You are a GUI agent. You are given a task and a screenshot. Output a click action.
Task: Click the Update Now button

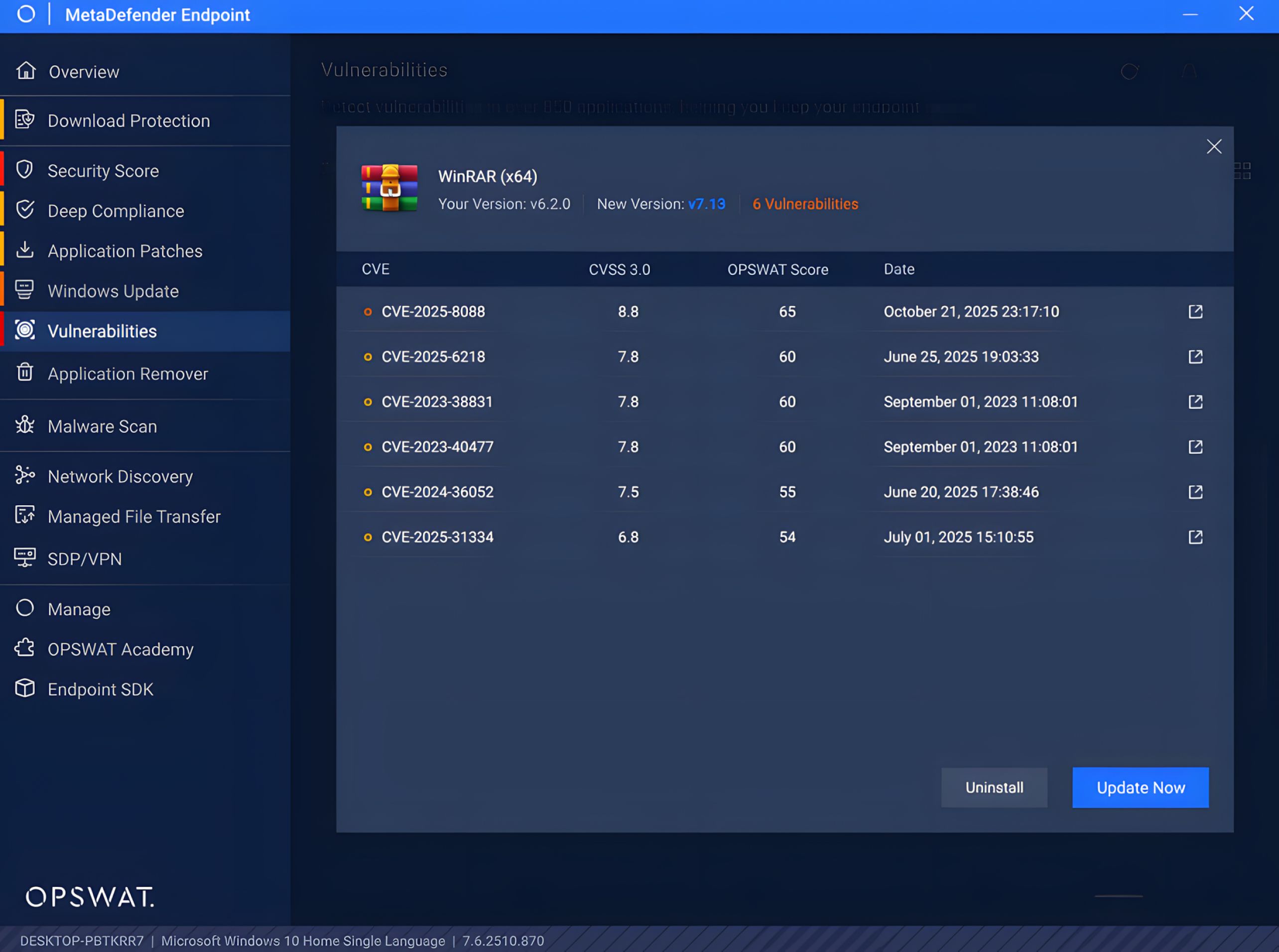(x=1140, y=787)
